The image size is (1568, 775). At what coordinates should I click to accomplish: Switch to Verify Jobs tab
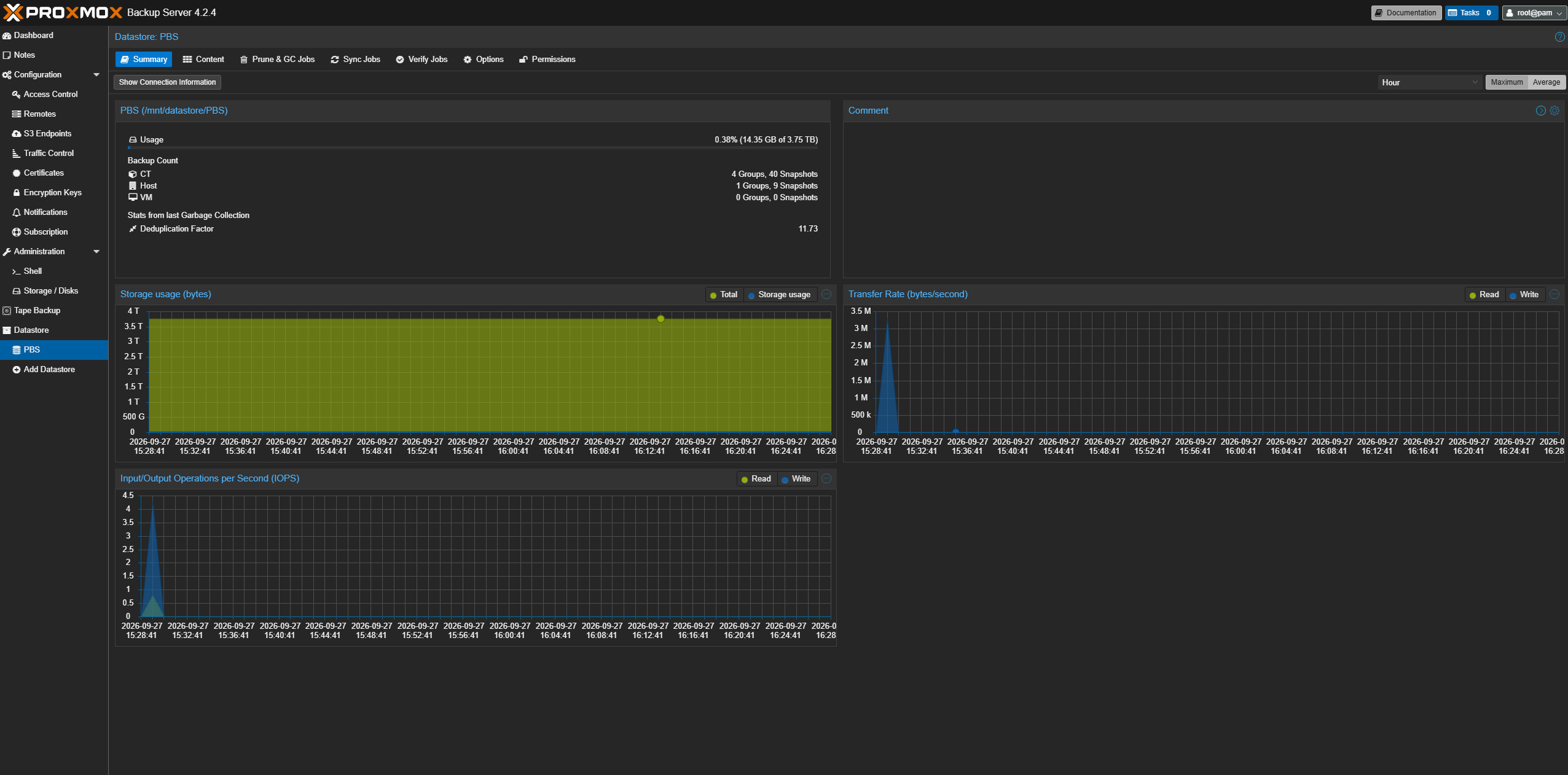click(x=421, y=60)
